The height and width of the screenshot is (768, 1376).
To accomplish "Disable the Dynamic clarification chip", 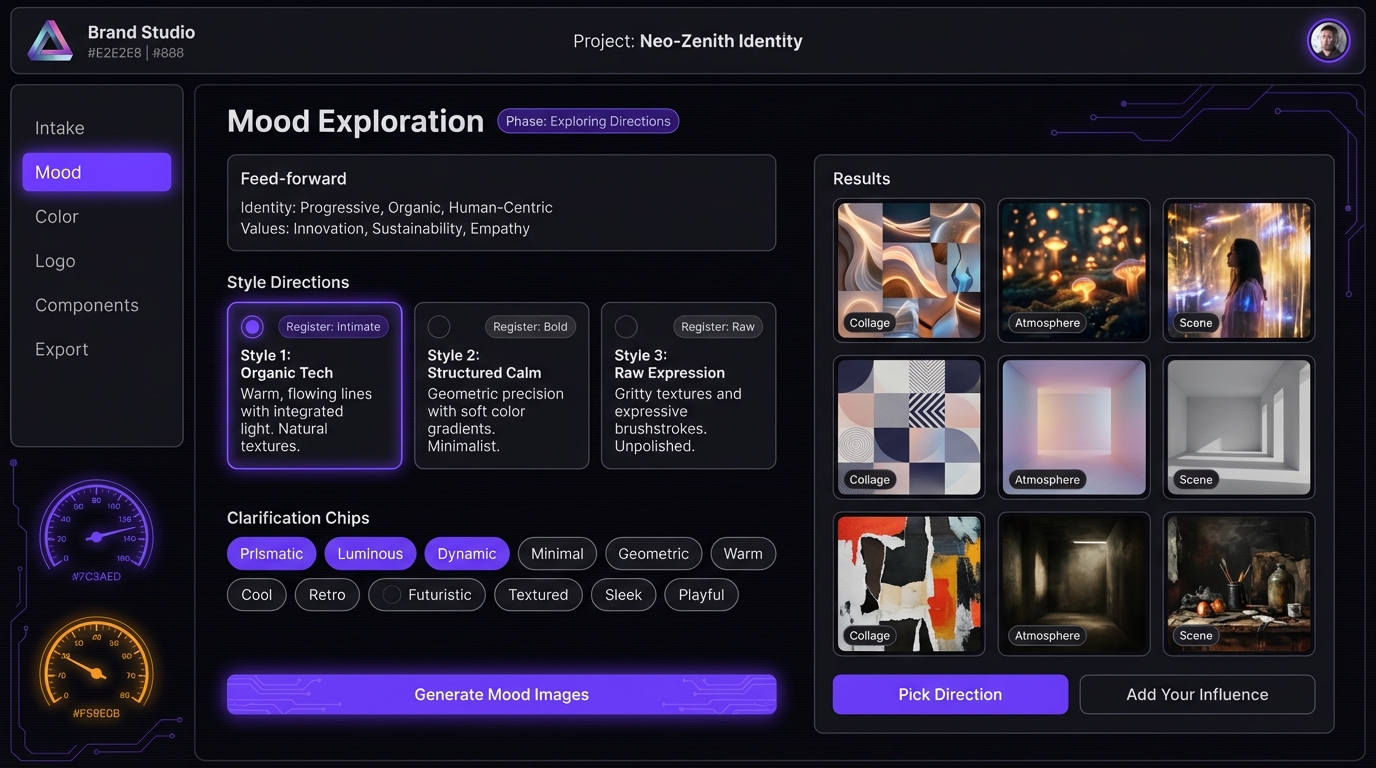I will [466, 553].
